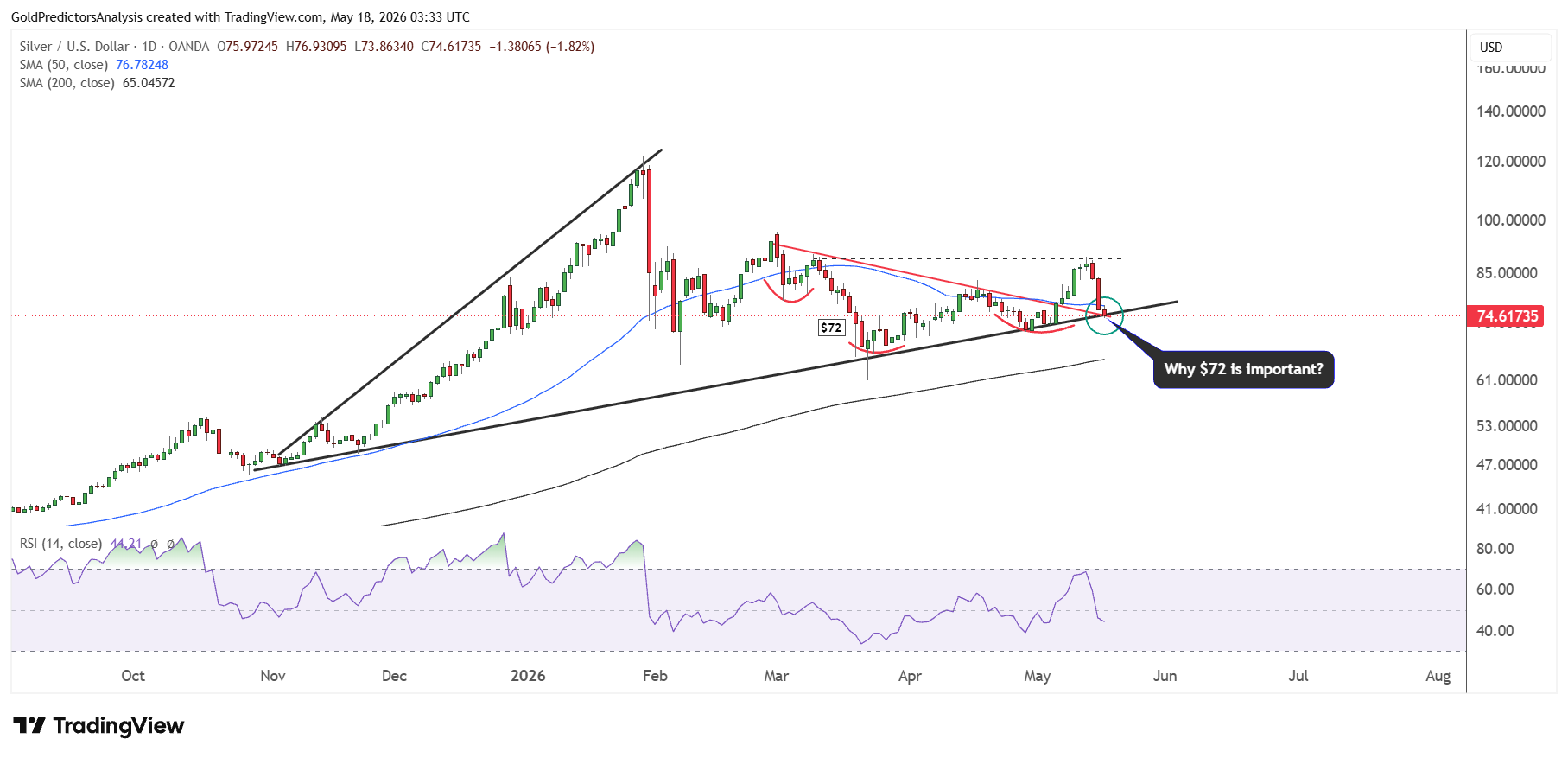The height and width of the screenshot is (758, 1568).
Task: Click the 2026 label on time axis
Action: click(x=528, y=676)
